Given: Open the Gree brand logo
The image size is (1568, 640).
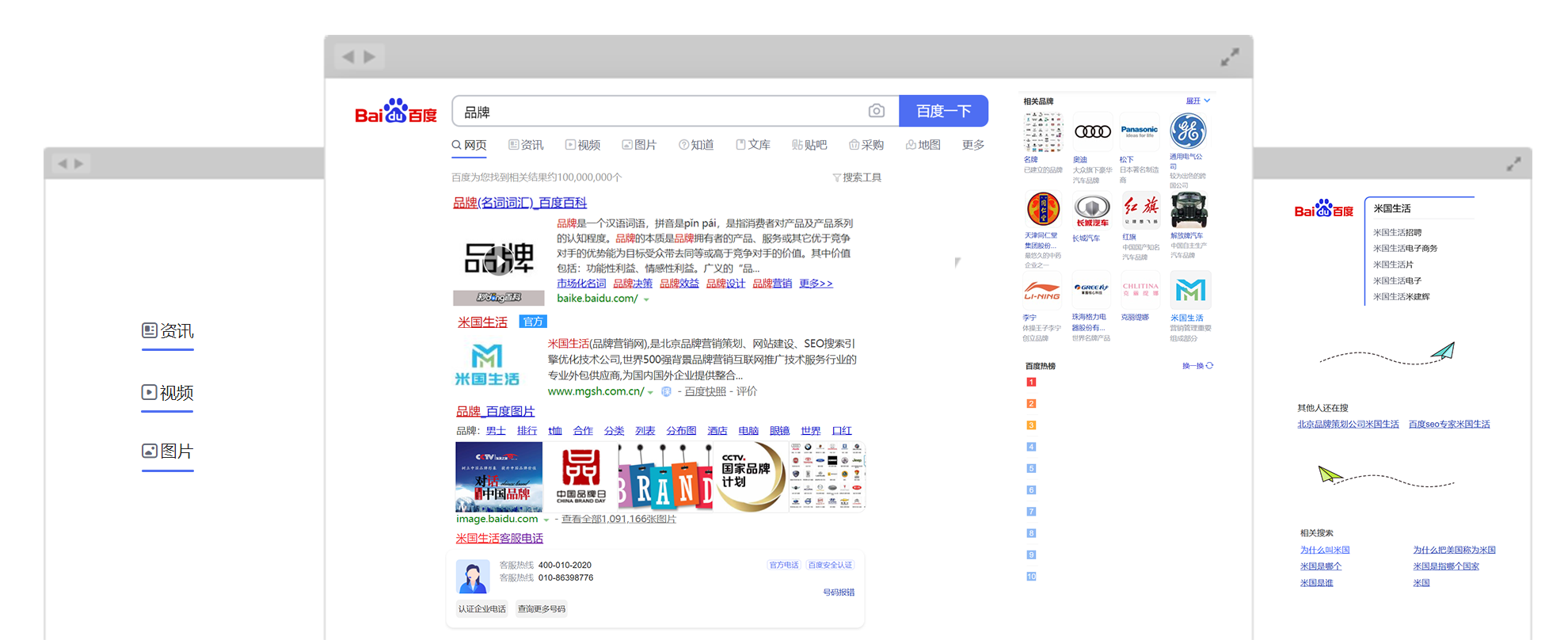Looking at the screenshot, I should pos(1091,291).
